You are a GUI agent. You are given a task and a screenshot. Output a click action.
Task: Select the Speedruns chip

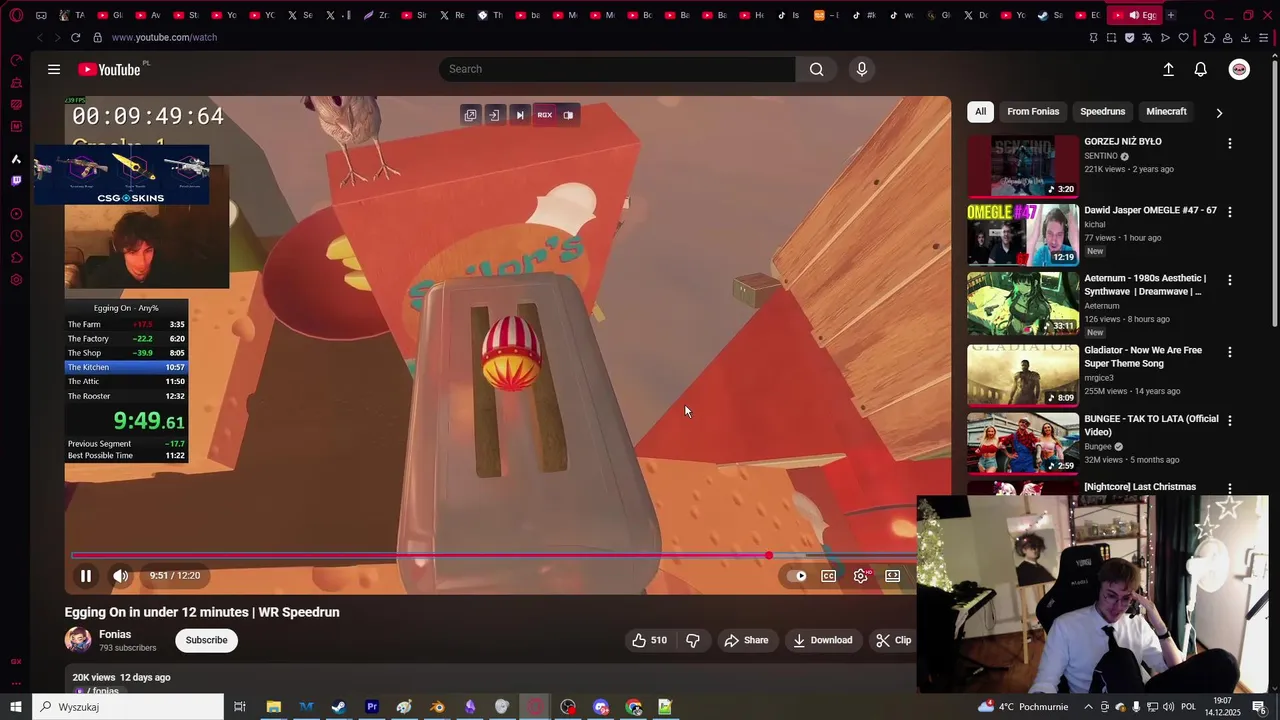(1102, 111)
